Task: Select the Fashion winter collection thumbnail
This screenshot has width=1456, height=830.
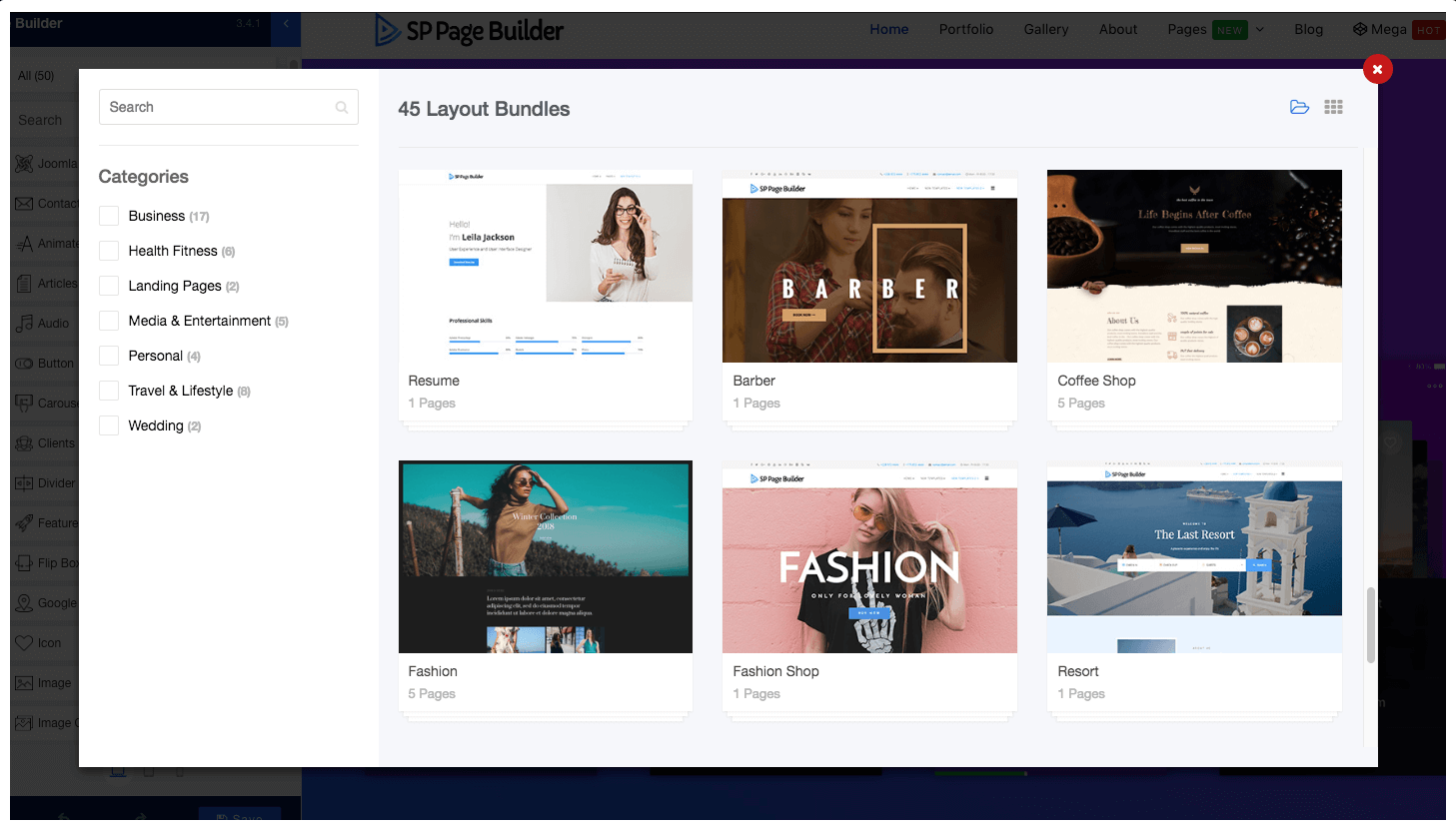Action: click(x=546, y=556)
